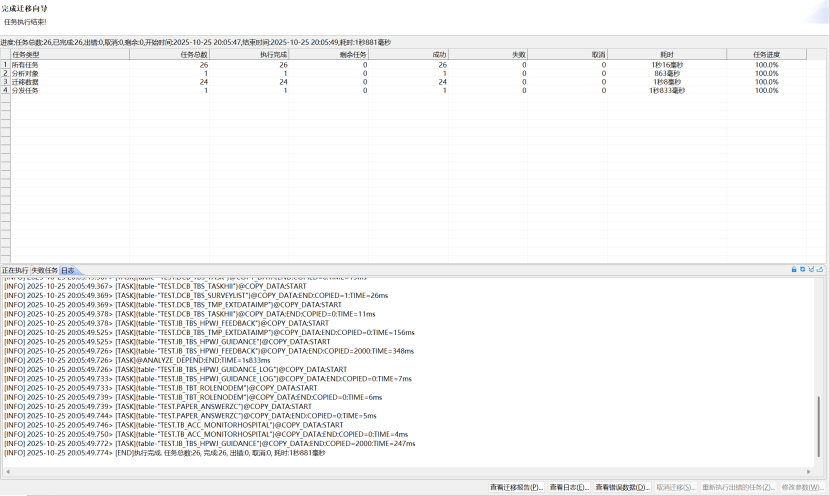Click the 修改参数(W)... button
This screenshot has height=496, width=830.
pos(802,487)
